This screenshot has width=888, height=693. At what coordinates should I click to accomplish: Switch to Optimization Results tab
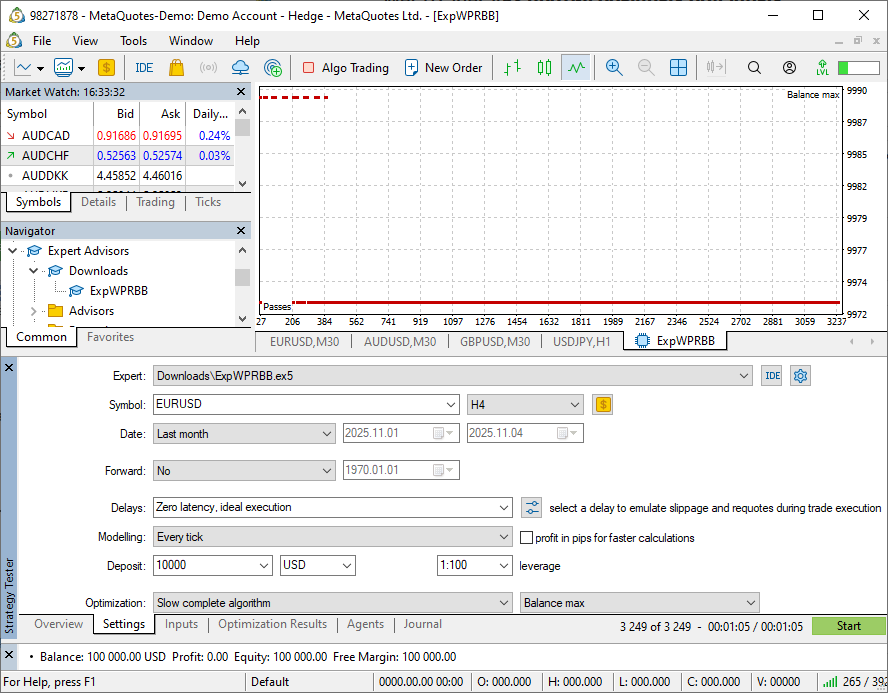tap(272, 624)
